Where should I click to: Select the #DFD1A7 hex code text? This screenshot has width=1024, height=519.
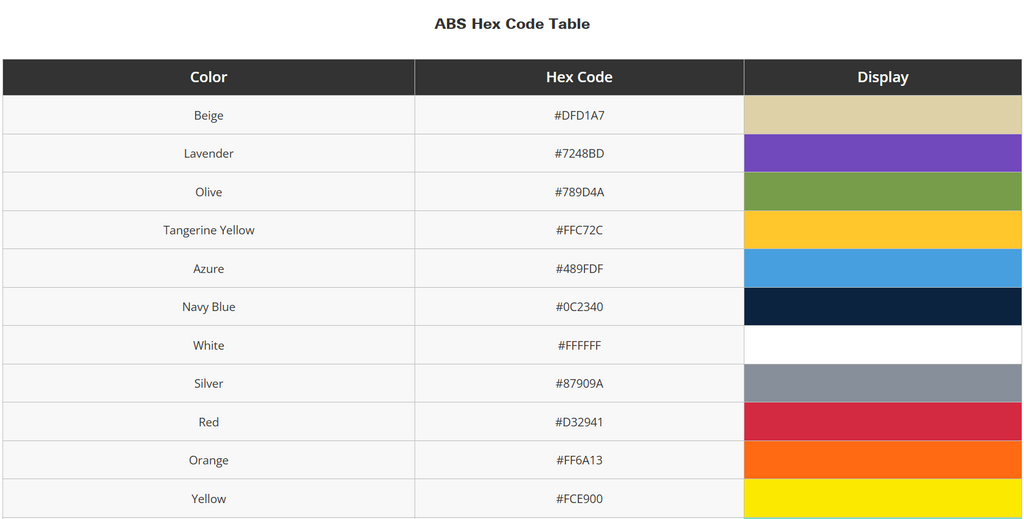click(x=579, y=116)
